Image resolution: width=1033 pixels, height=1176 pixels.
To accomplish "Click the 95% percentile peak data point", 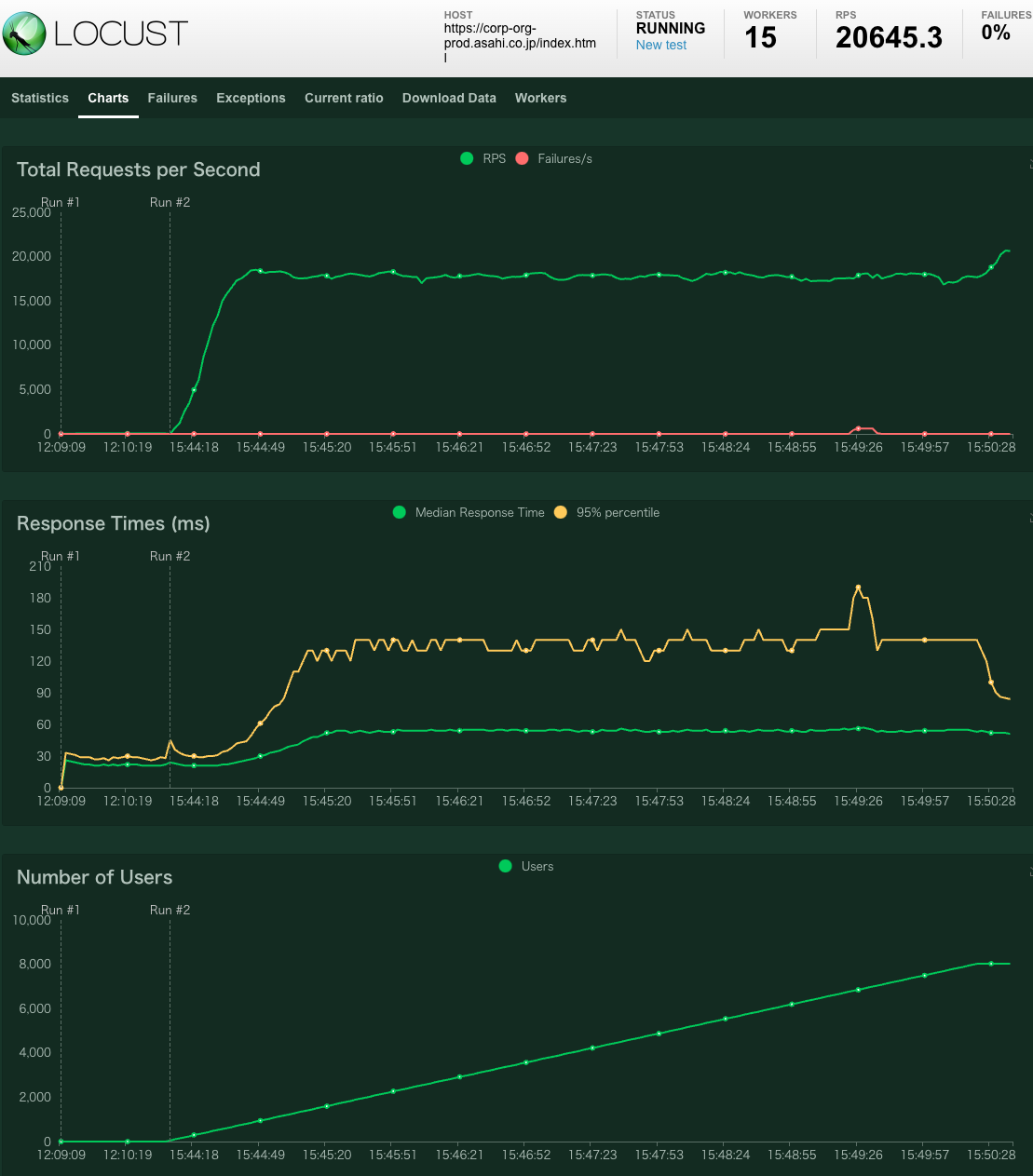I will [x=858, y=588].
